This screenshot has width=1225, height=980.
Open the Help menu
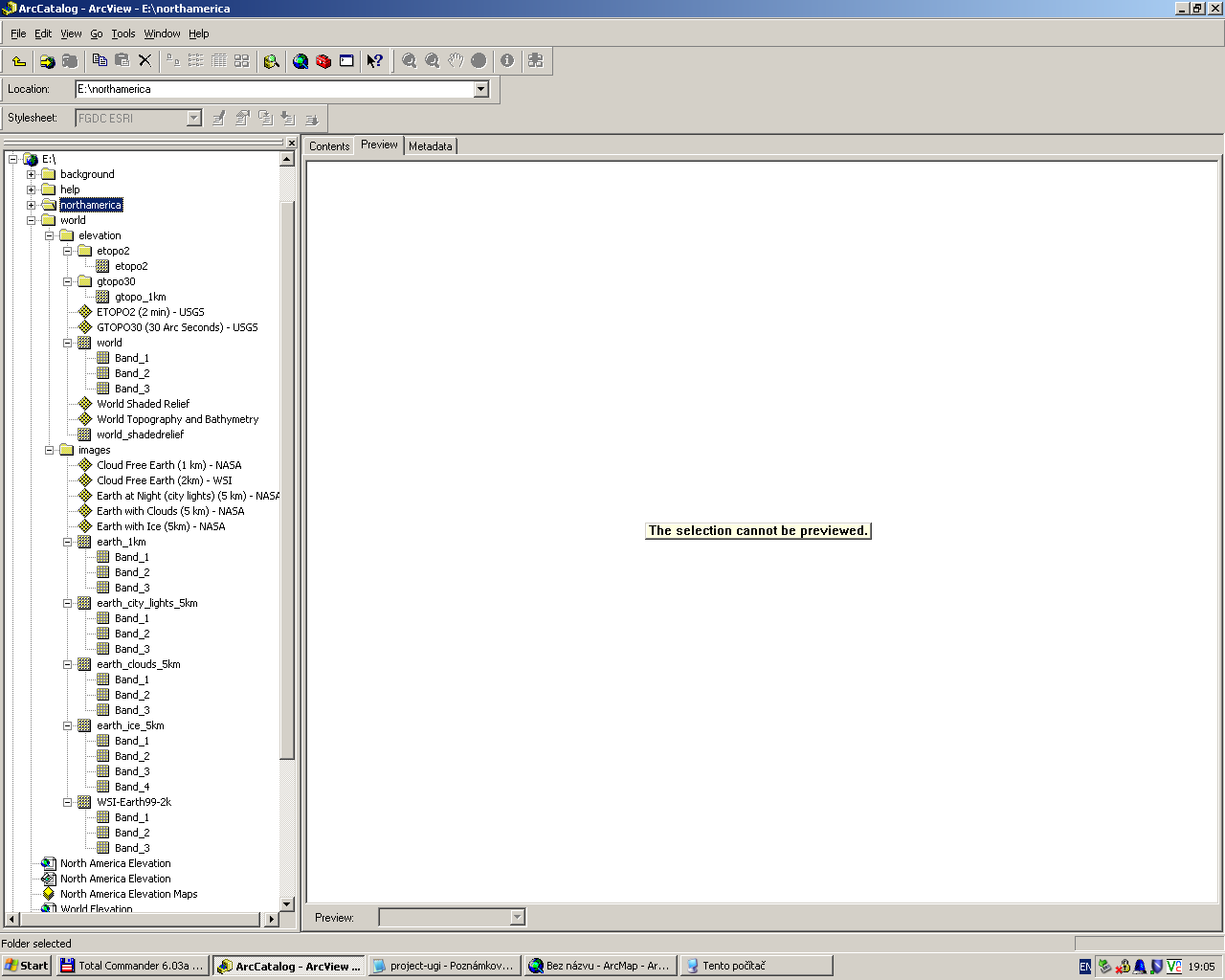tap(198, 33)
